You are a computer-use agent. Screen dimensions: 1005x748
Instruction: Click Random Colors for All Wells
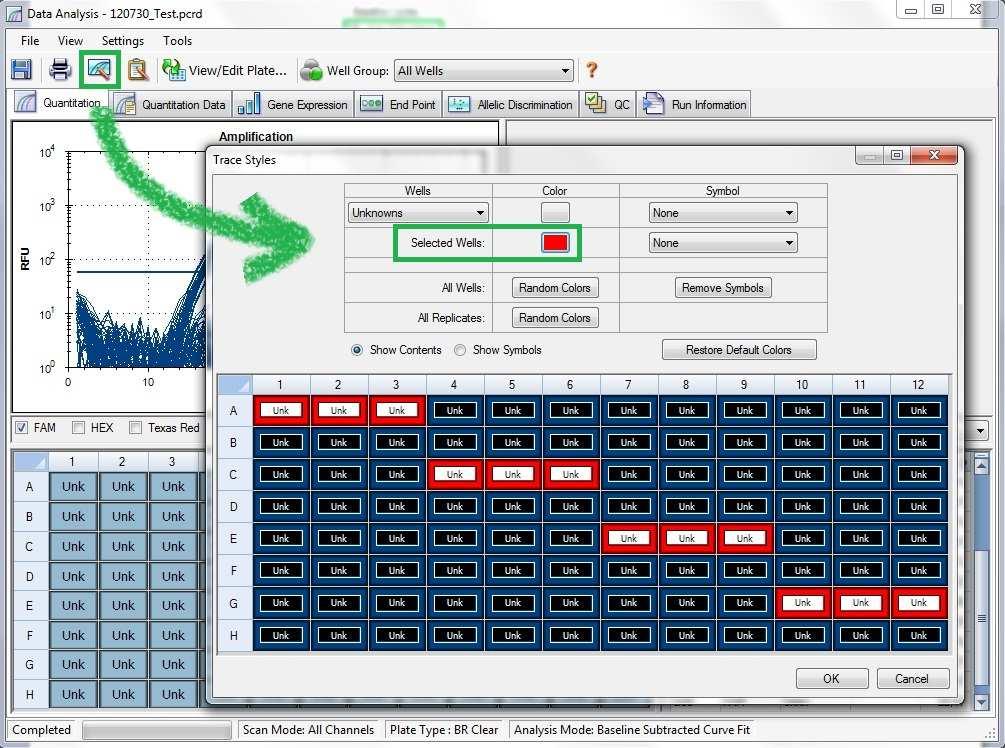click(555, 288)
